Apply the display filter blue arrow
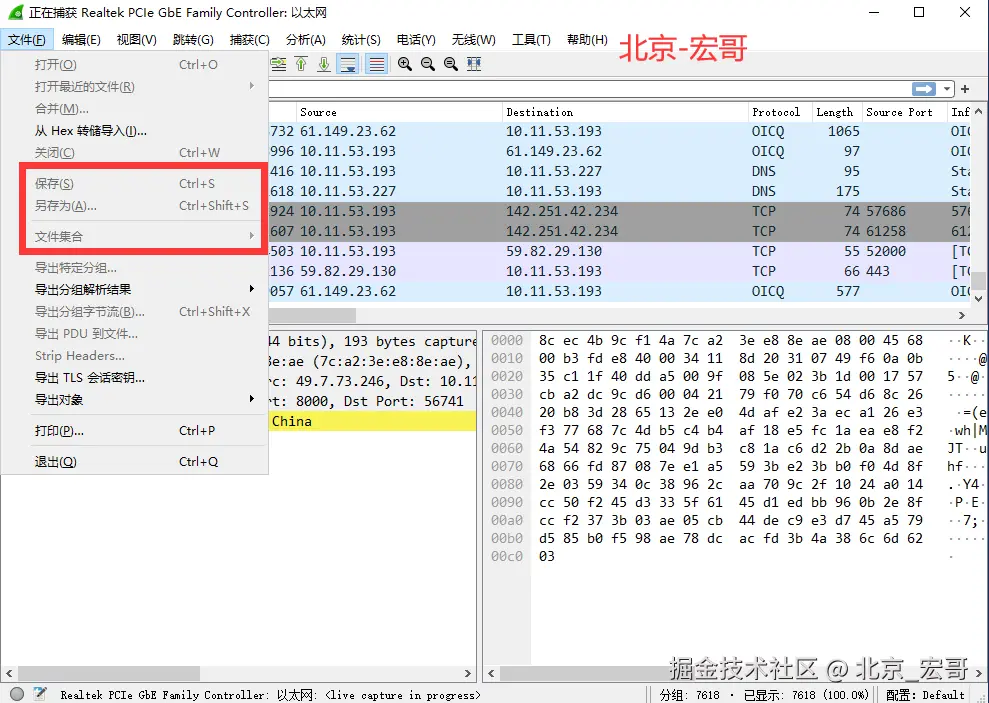The height and width of the screenshot is (703, 989). (x=924, y=89)
